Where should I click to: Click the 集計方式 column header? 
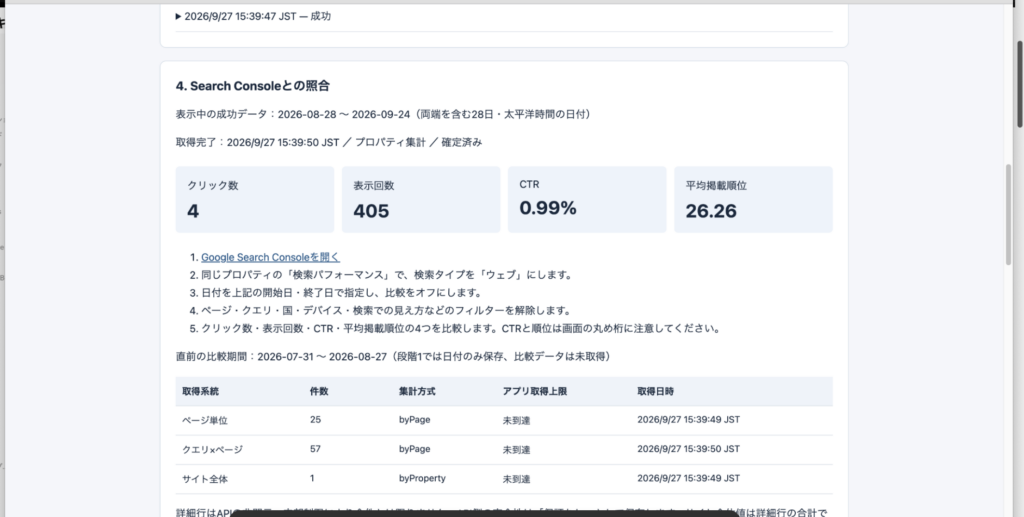coord(417,392)
